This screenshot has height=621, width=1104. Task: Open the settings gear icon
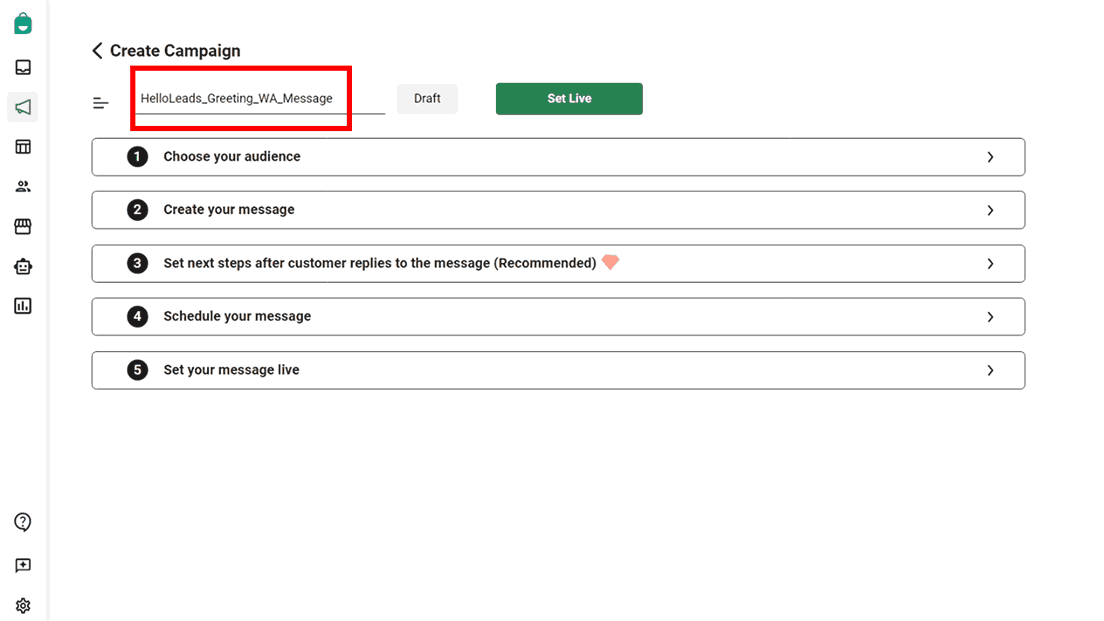[x=23, y=606]
